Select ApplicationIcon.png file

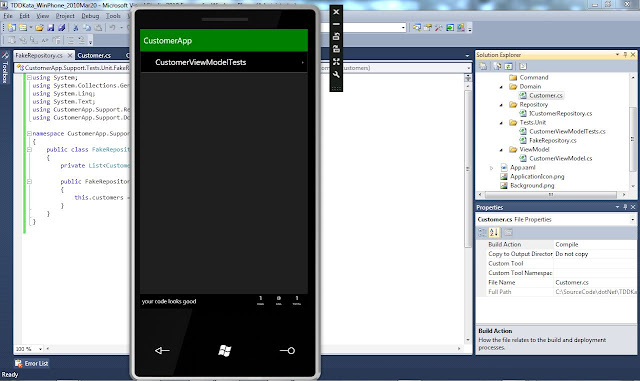(537, 176)
